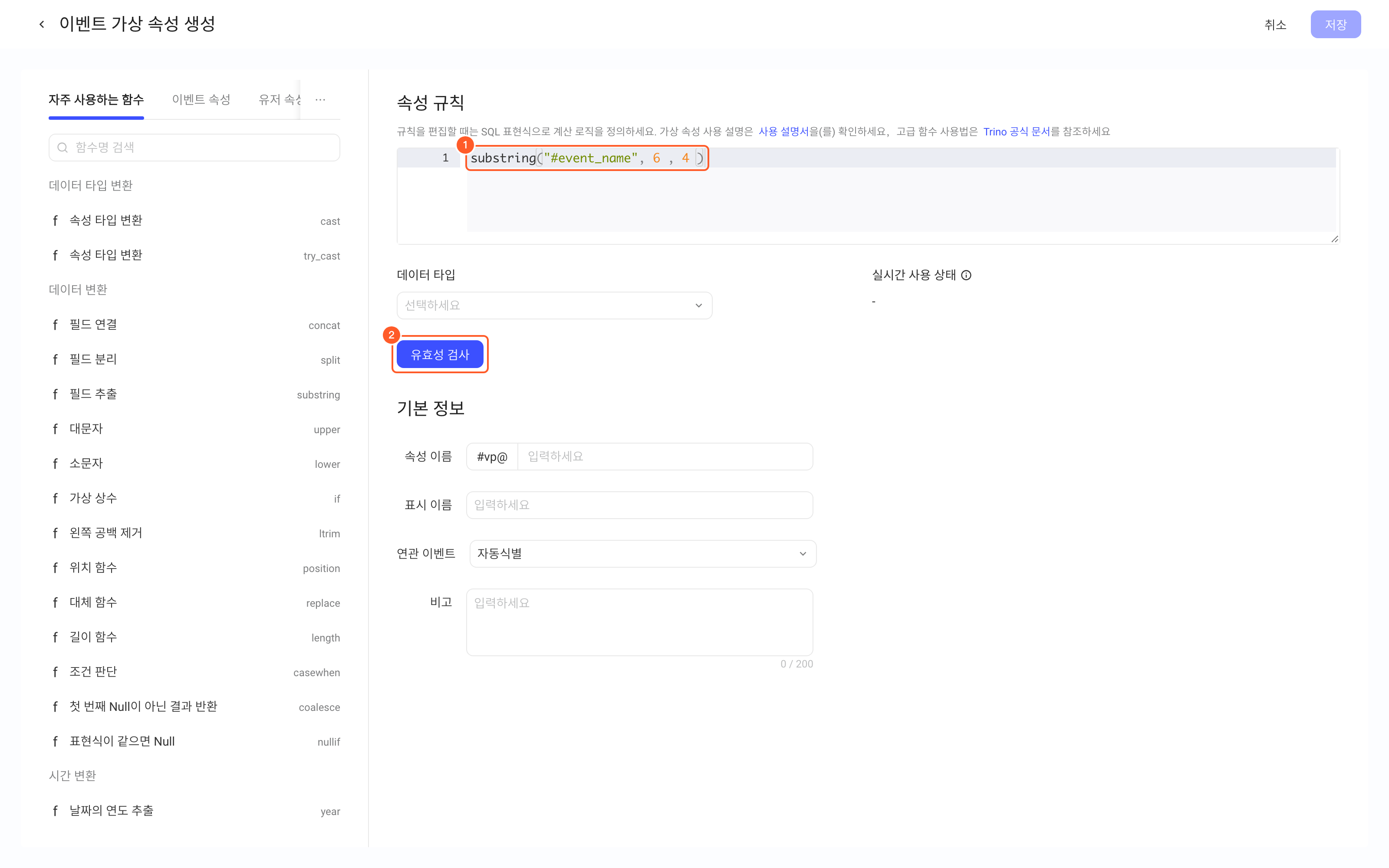This screenshot has width=1389, height=868.
Task: Click the info icon beside 실시간 사용 상태
Action: (x=967, y=275)
